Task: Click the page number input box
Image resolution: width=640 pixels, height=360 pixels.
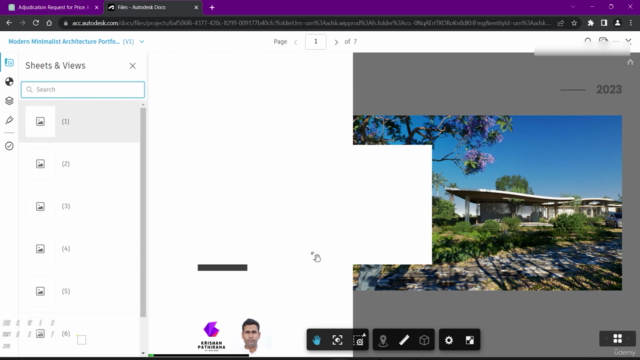Action: 316,42
